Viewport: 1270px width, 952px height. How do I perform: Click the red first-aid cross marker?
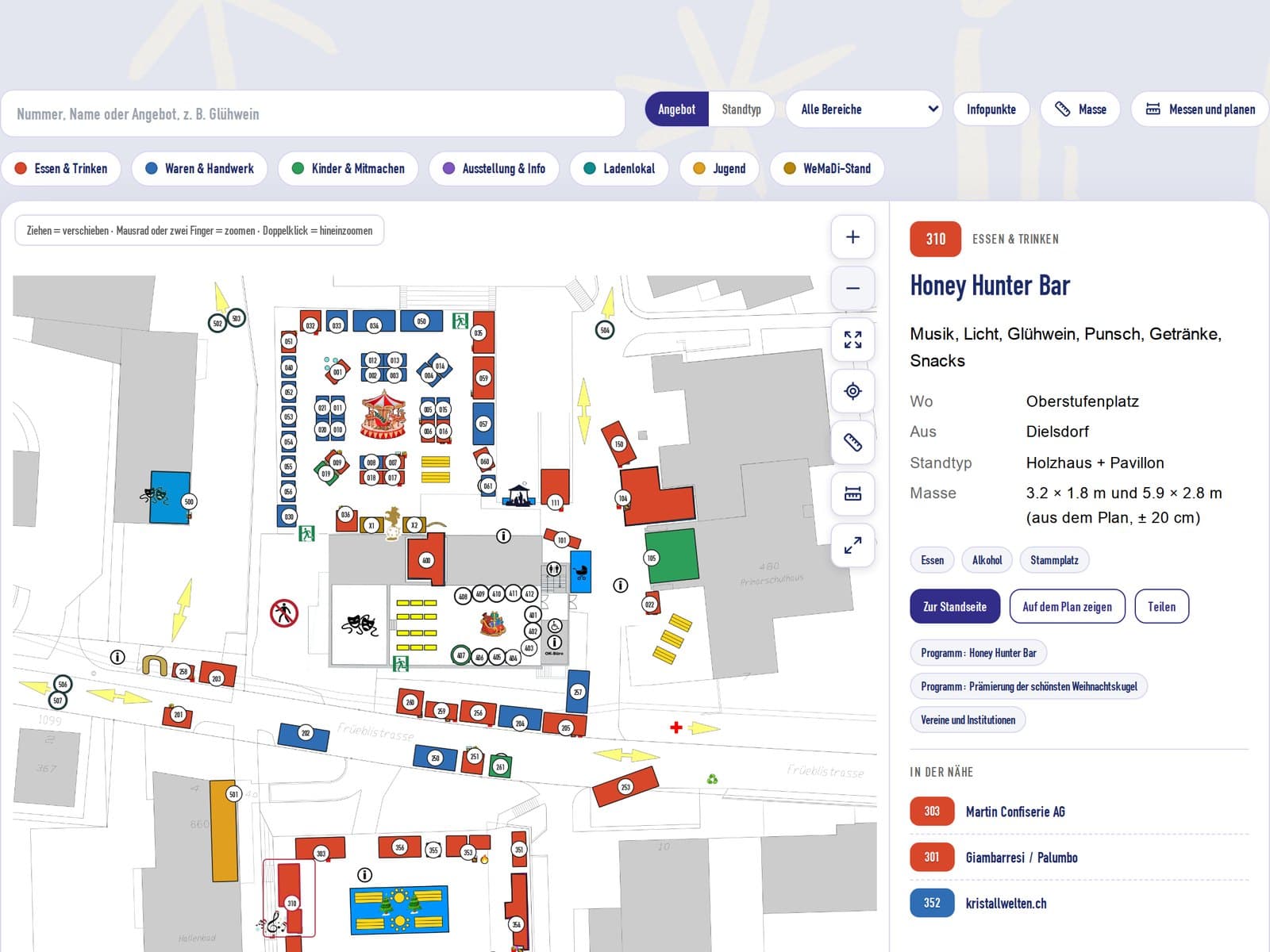pos(675,727)
